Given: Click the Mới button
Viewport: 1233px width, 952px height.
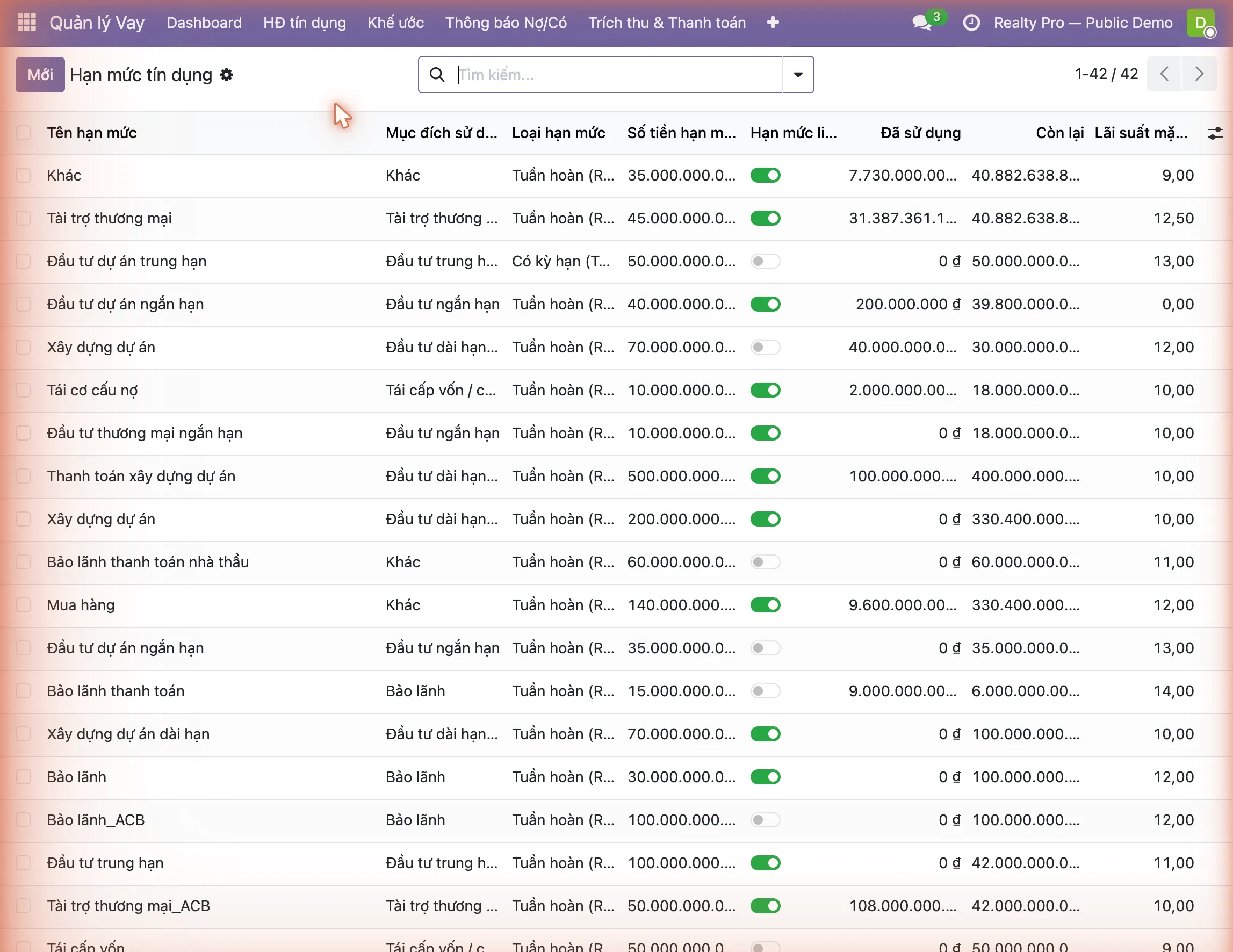Looking at the screenshot, I should point(40,75).
